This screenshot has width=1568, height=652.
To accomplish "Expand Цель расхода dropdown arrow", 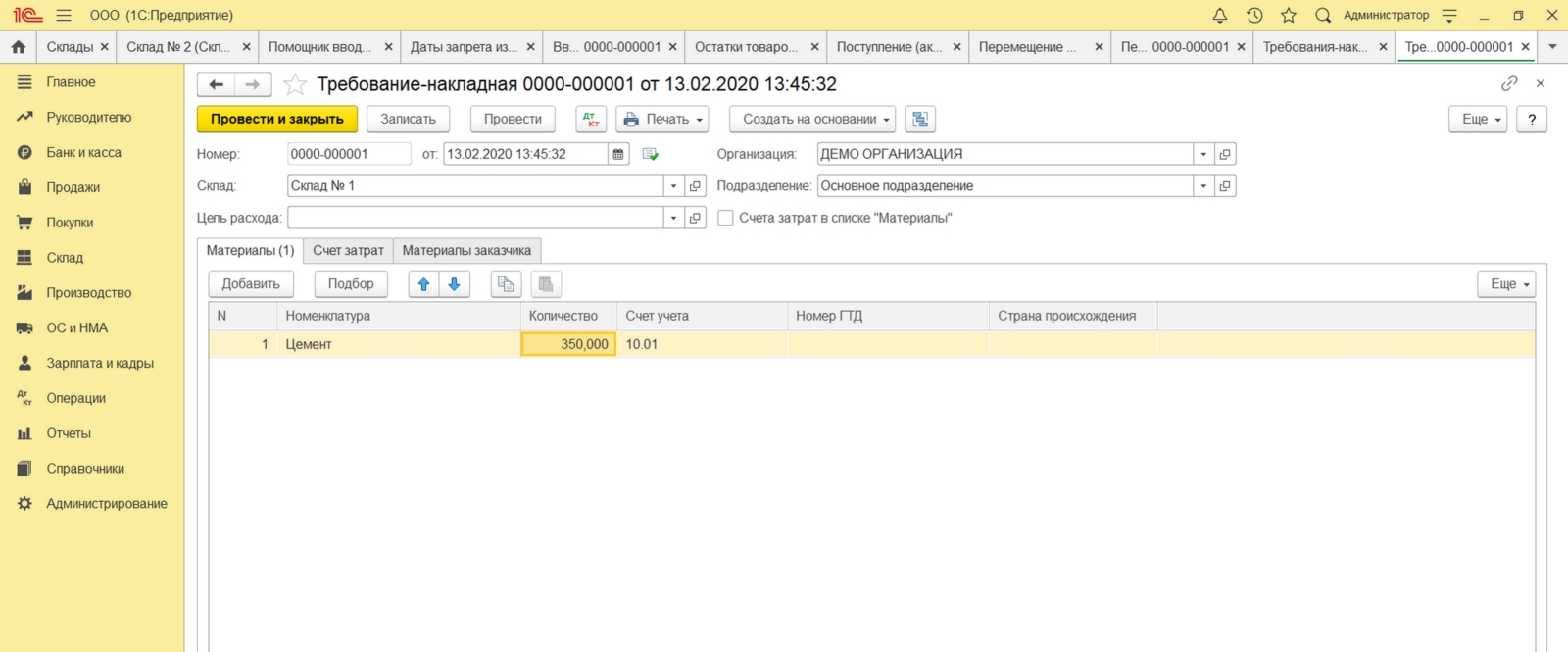I will pyautogui.click(x=673, y=218).
